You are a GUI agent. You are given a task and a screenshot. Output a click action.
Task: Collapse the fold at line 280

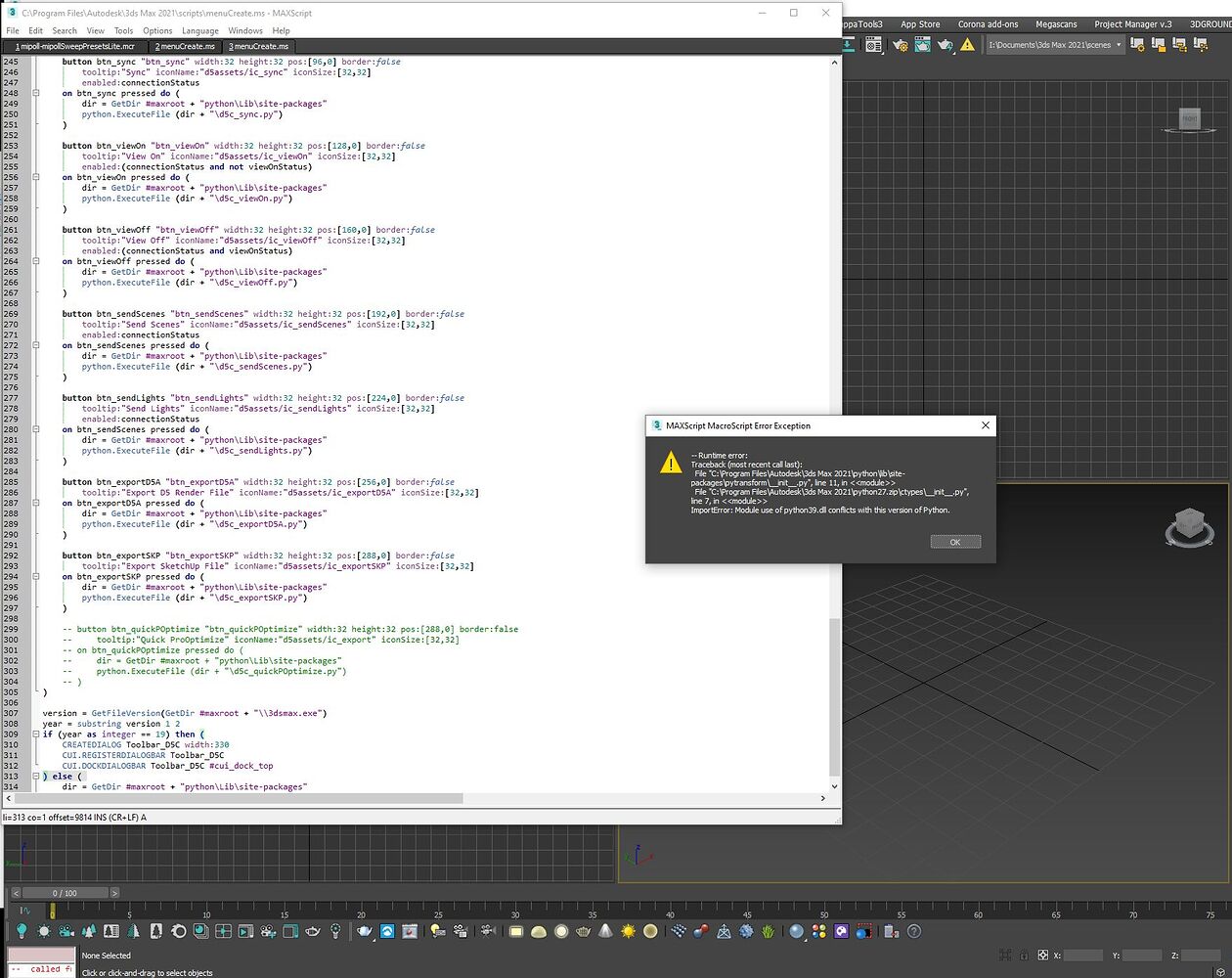point(36,429)
